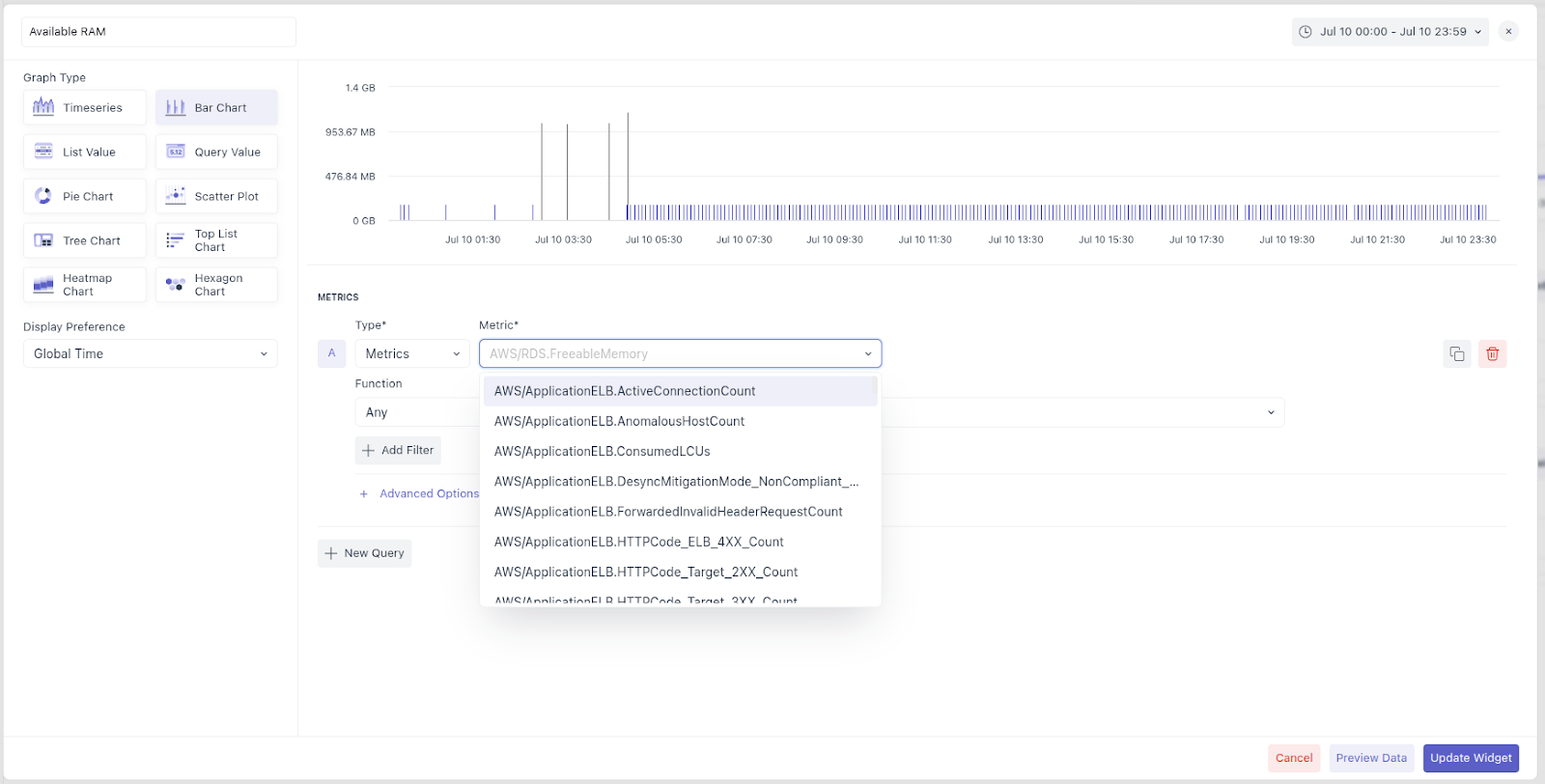The height and width of the screenshot is (784, 1545).
Task: Switch to Top List Chart type
Action: [x=216, y=240]
